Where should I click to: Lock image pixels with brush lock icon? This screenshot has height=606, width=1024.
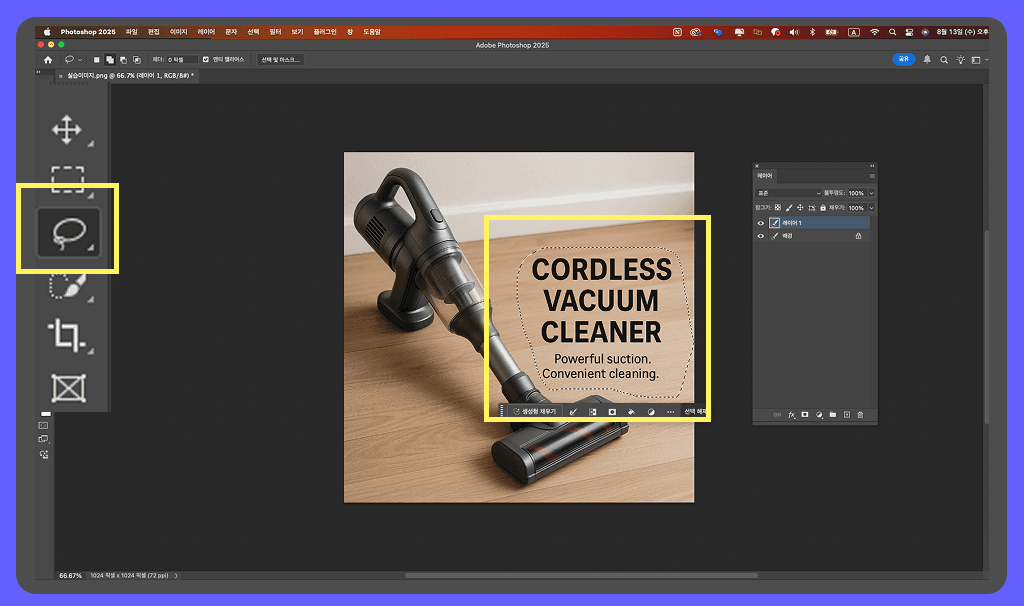(789, 208)
